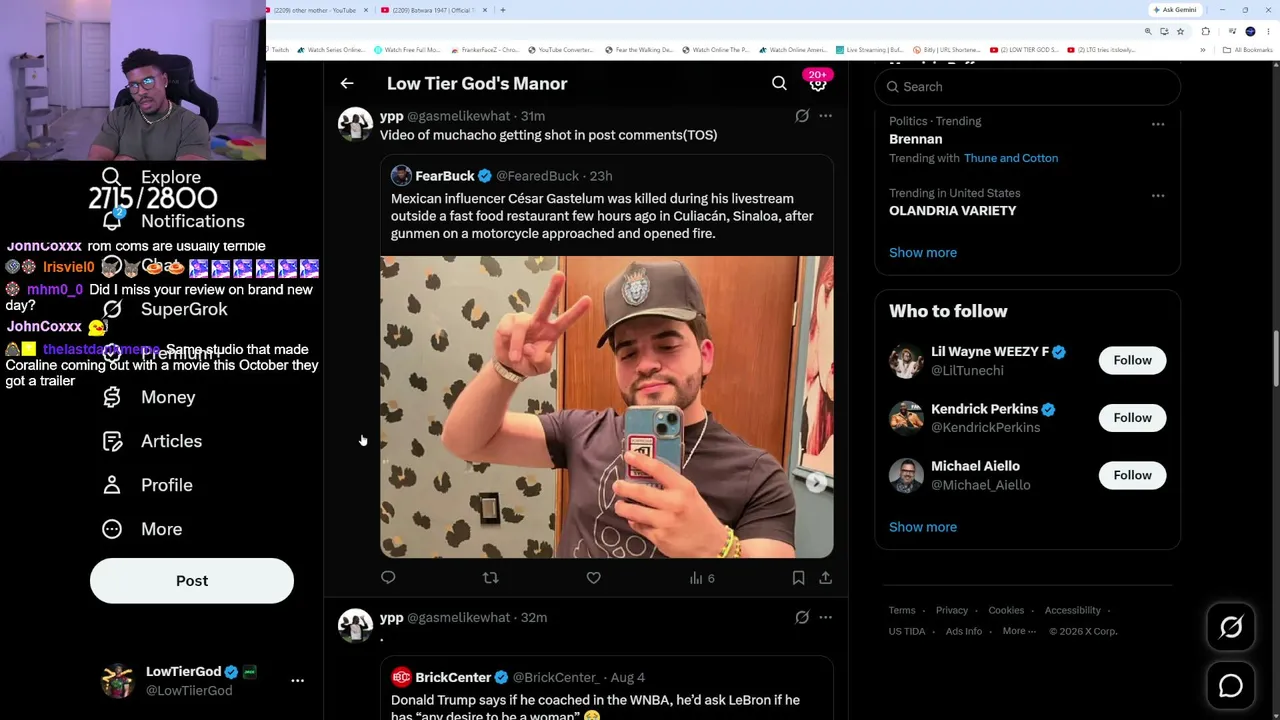Image resolution: width=1280 pixels, height=720 pixels.
Task: Click the ypp username on the 31m post
Action: click(391, 116)
